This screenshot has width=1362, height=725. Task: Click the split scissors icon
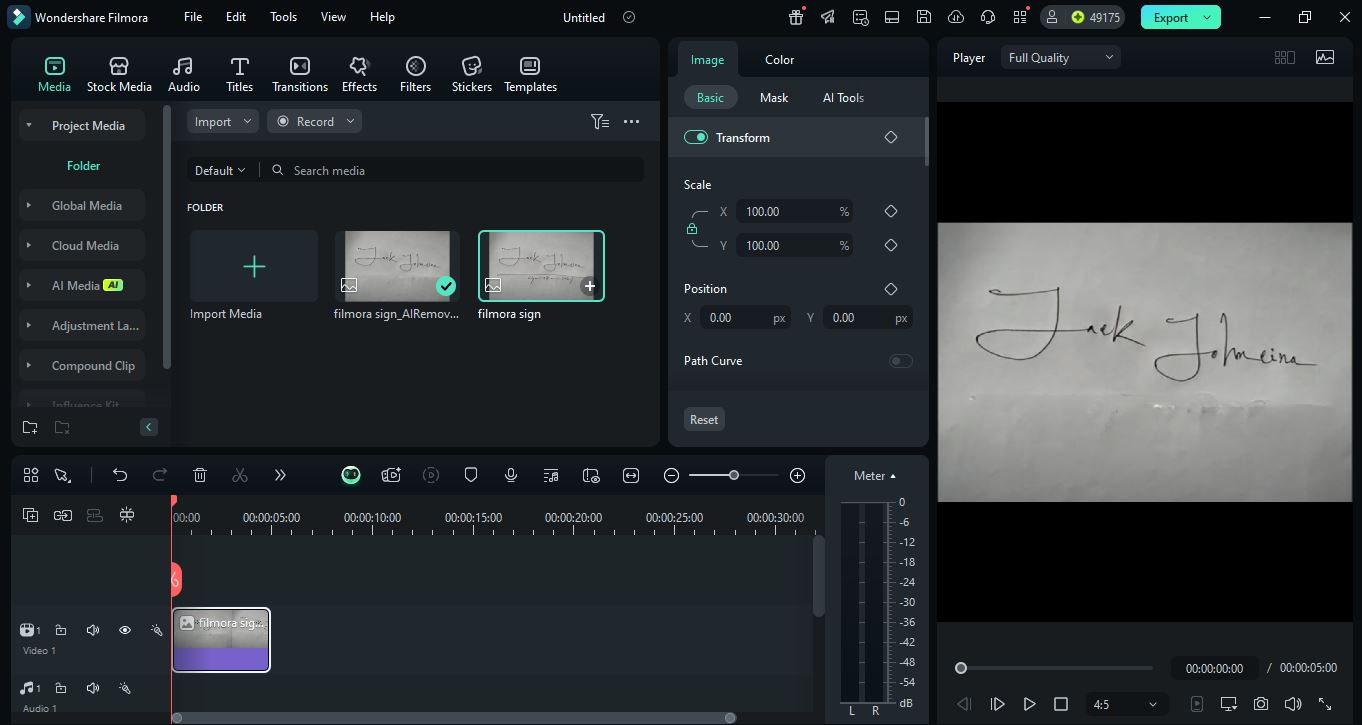click(240, 475)
